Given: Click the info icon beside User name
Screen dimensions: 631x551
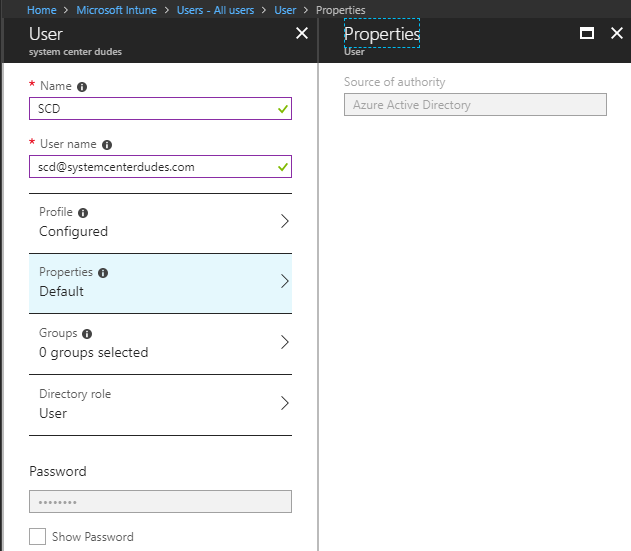Looking at the screenshot, I should tap(107, 145).
